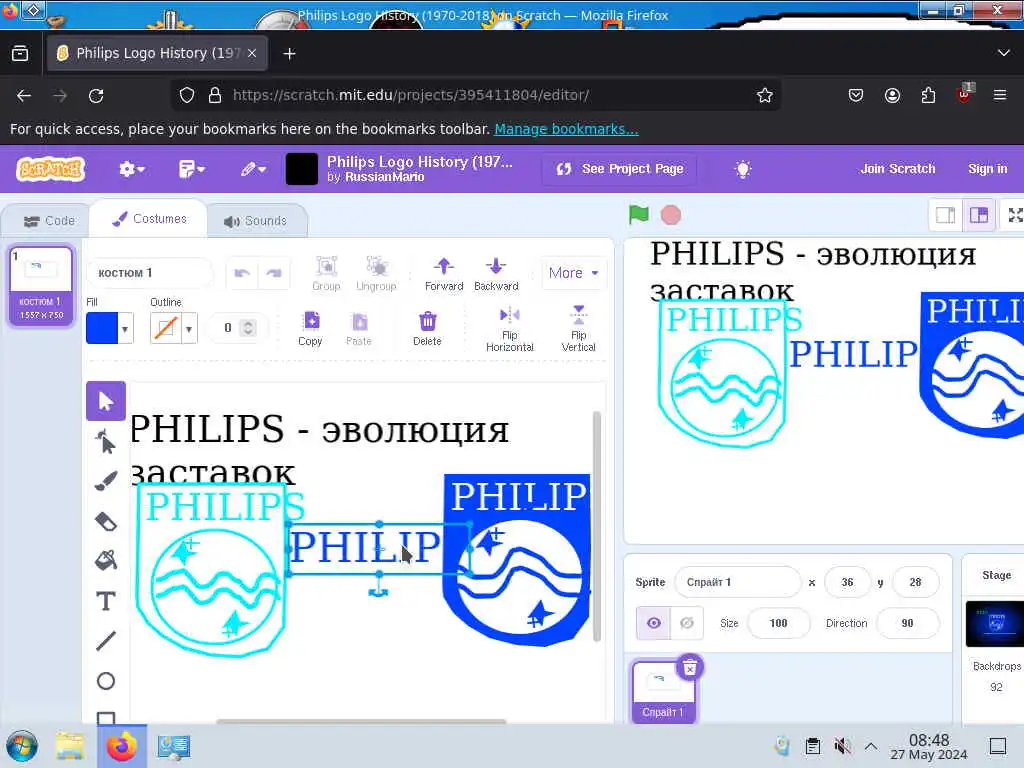The width and height of the screenshot is (1024, 768).
Task: Bookmark this page with star icon
Action: [765, 95]
